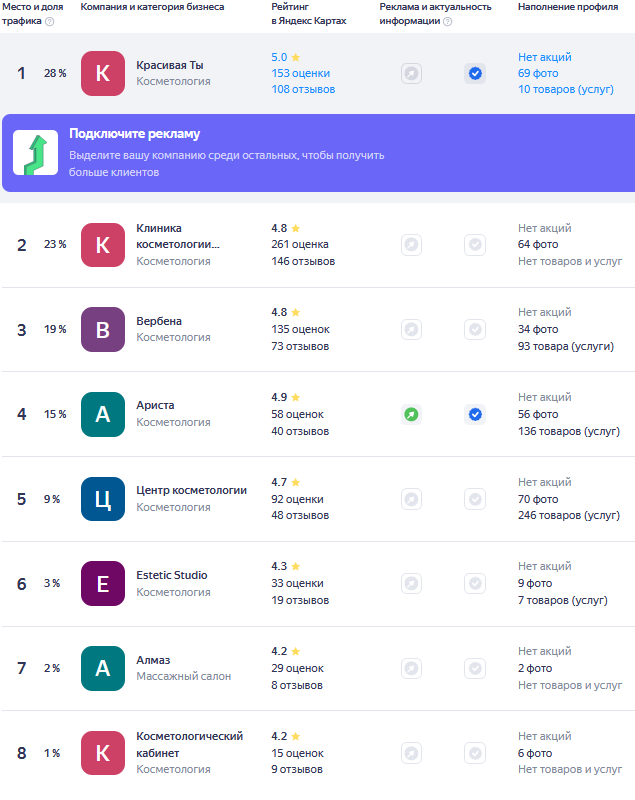Click the 'Estetic Studio' company name
The height and width of the screenshot is (800, 635).
(171, 575)
